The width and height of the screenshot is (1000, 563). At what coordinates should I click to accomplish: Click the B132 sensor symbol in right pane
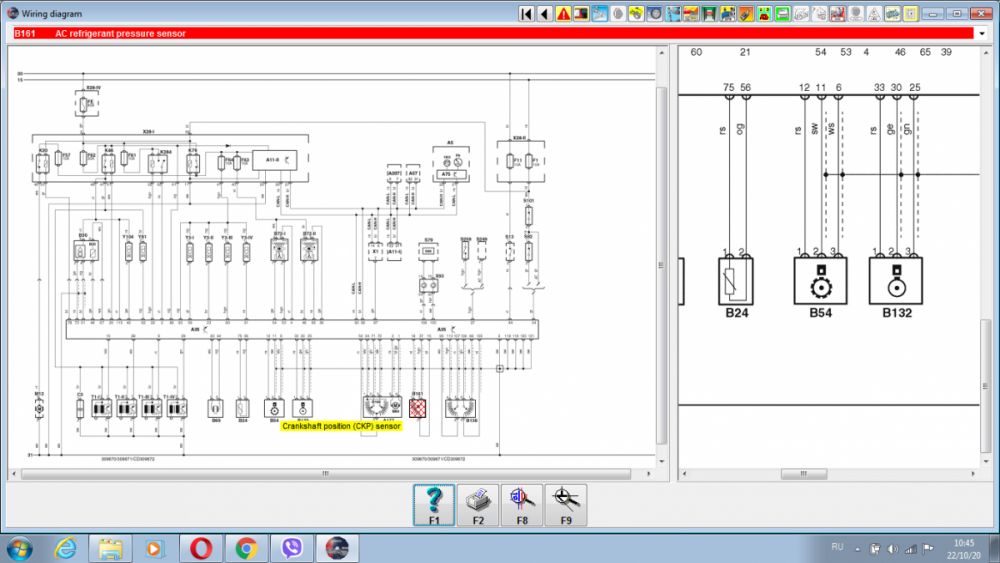897,280
